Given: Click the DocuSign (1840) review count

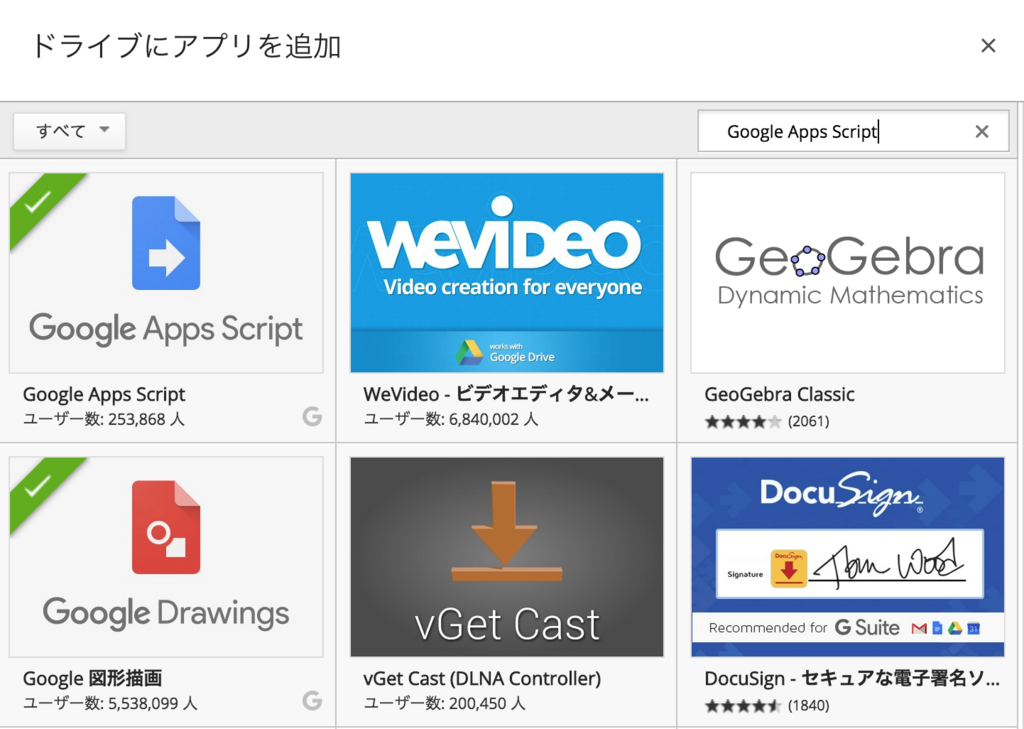Looking at the screenshot, I should 808,705.
